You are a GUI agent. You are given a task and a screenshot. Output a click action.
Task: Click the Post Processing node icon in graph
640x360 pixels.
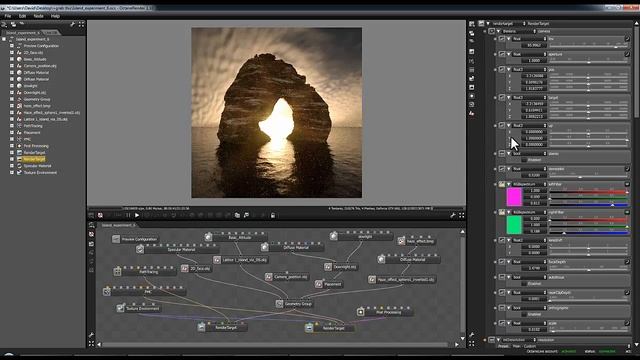coord(360,312)
